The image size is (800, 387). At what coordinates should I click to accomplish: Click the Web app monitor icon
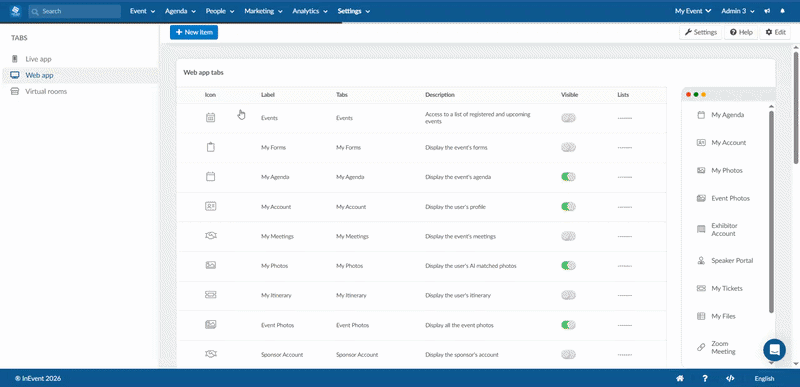(x=15, y=75)
